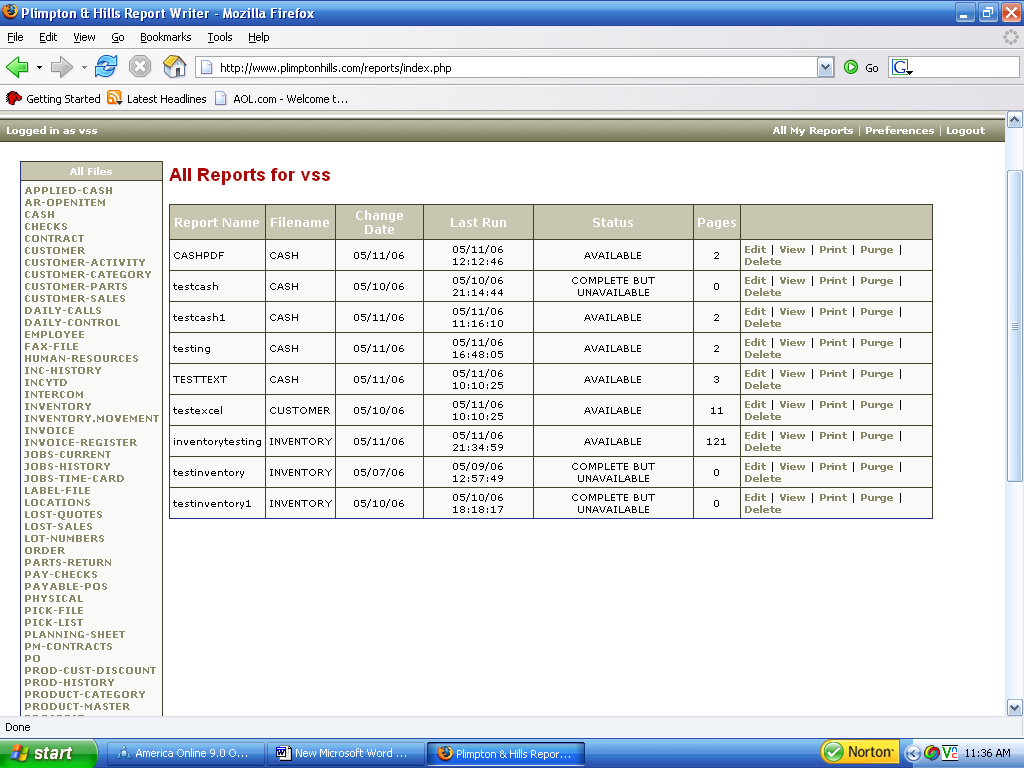Open the File menu
The height and width of the screenshot is (768, 1024).
click(15, 37)
